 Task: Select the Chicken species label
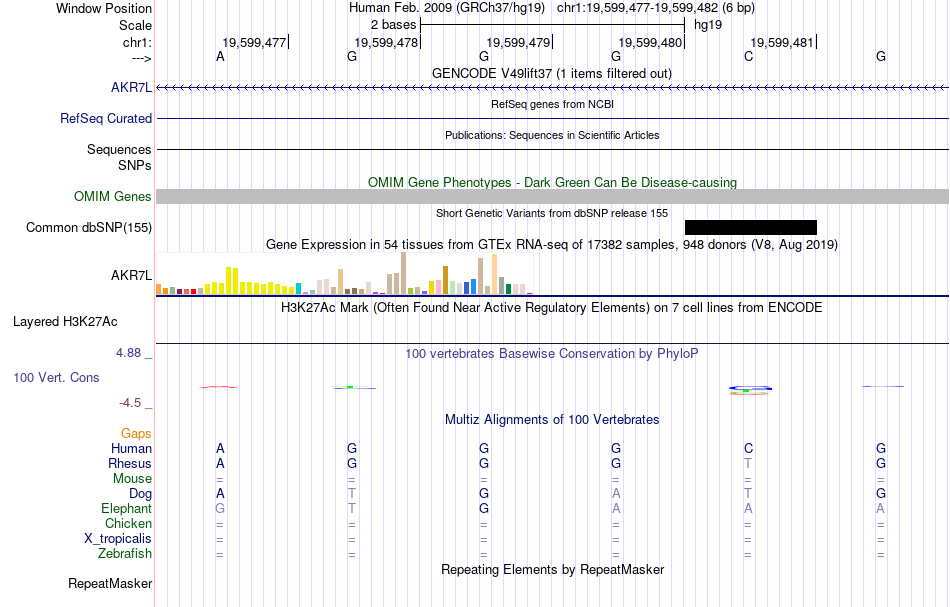click(x=128, y=524)
